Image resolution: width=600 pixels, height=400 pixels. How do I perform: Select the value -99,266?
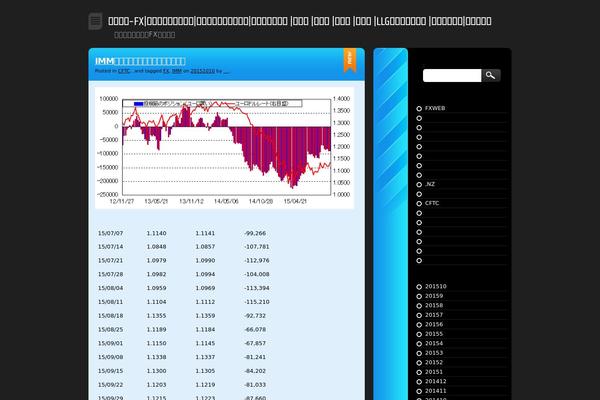tap(255, 233)
